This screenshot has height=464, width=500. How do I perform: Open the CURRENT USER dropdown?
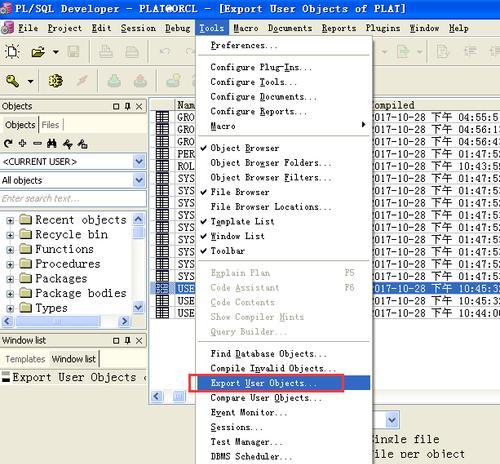tap(139, 162)
